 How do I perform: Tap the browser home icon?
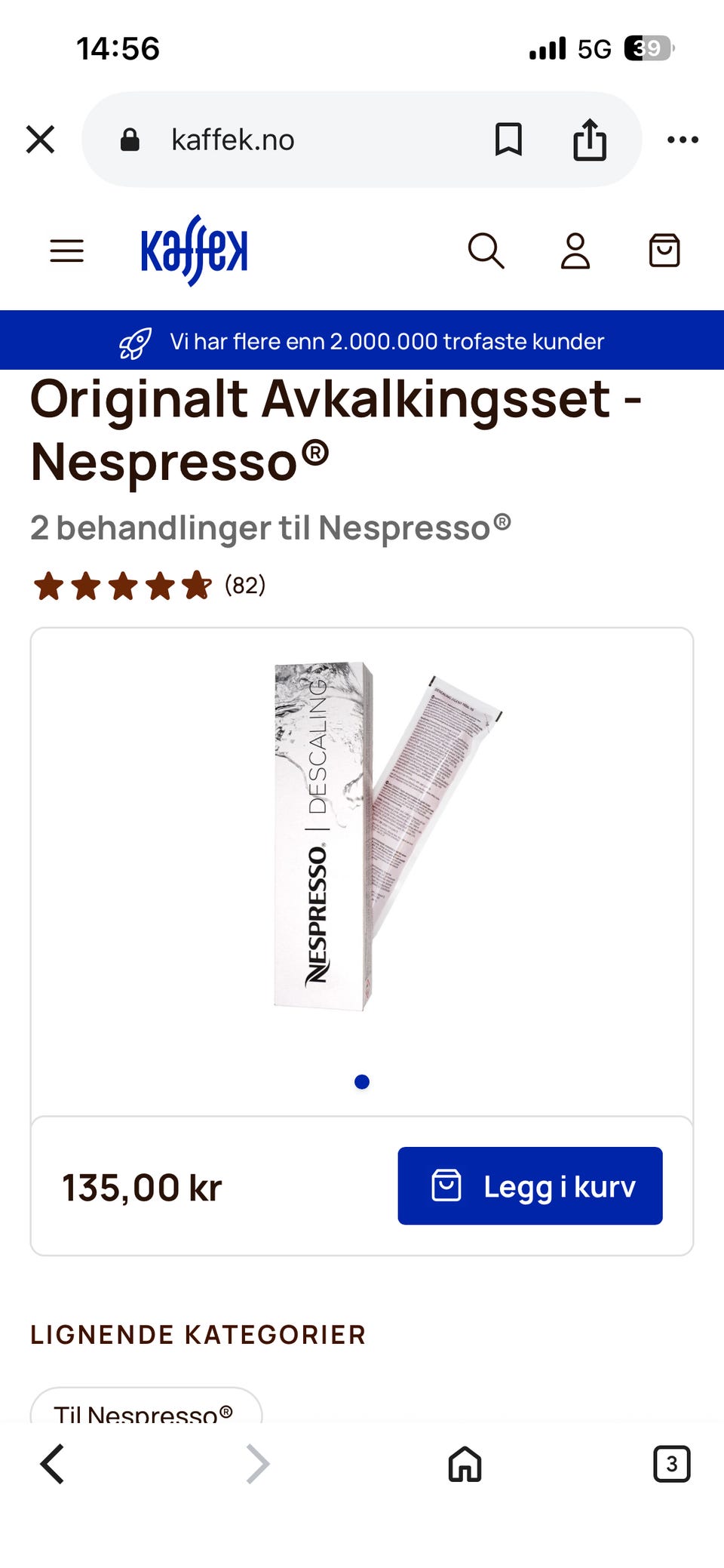click(x=465, y=1465)
